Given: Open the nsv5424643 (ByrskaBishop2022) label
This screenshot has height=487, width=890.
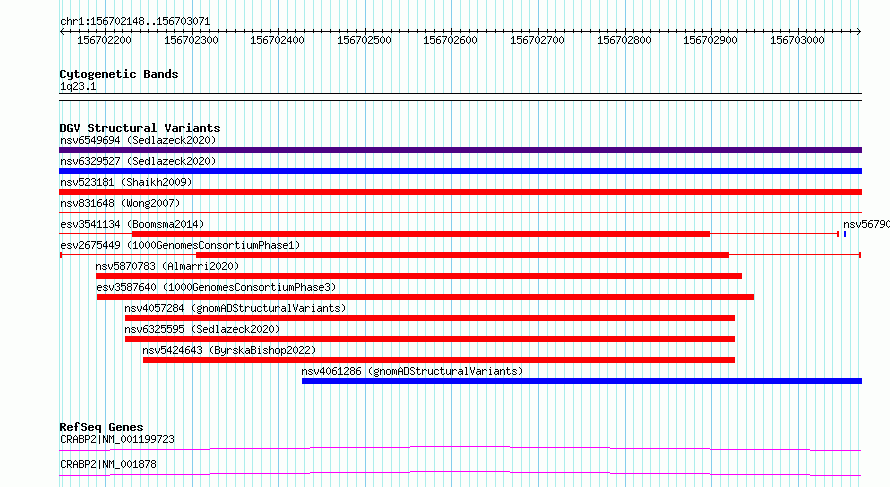Looking at the screenshot, I should tap(229, 350).
